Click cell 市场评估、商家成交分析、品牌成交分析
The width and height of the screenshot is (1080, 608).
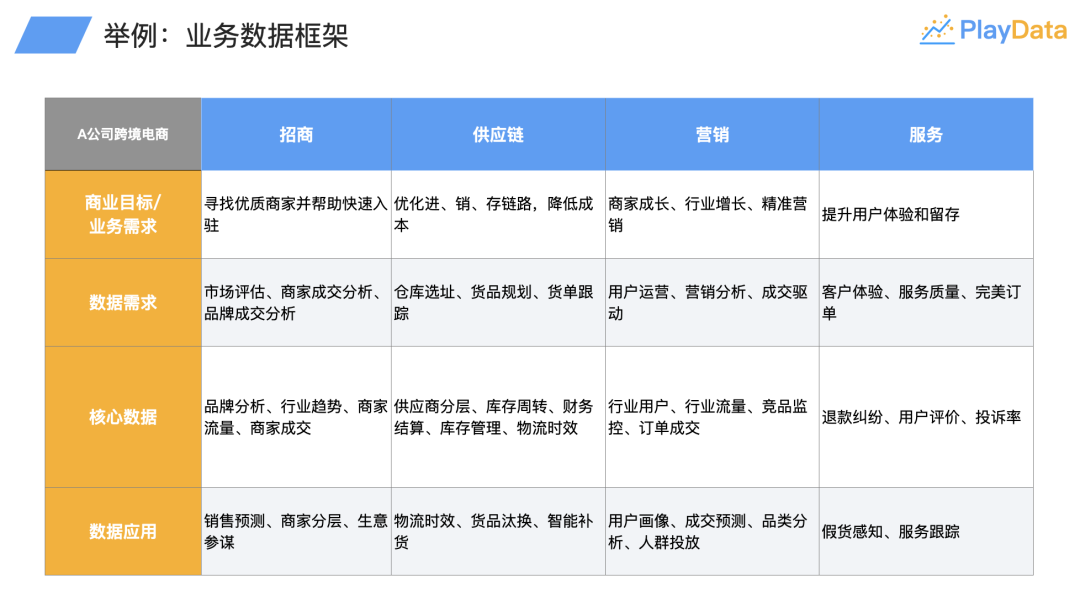[x=296, y=302]
